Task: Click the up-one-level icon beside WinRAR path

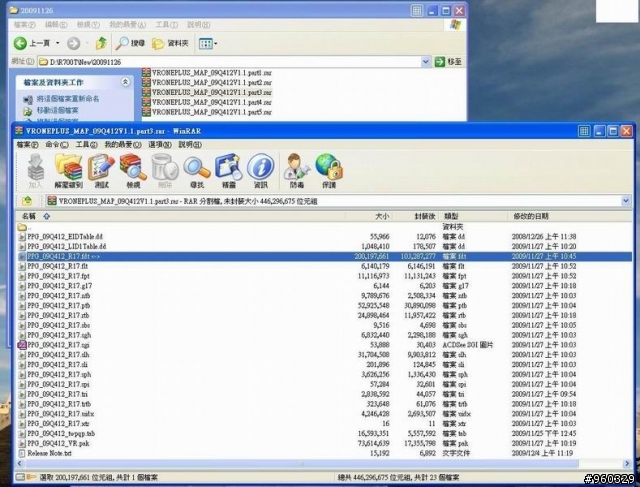Action: click(x=27, y=200)
